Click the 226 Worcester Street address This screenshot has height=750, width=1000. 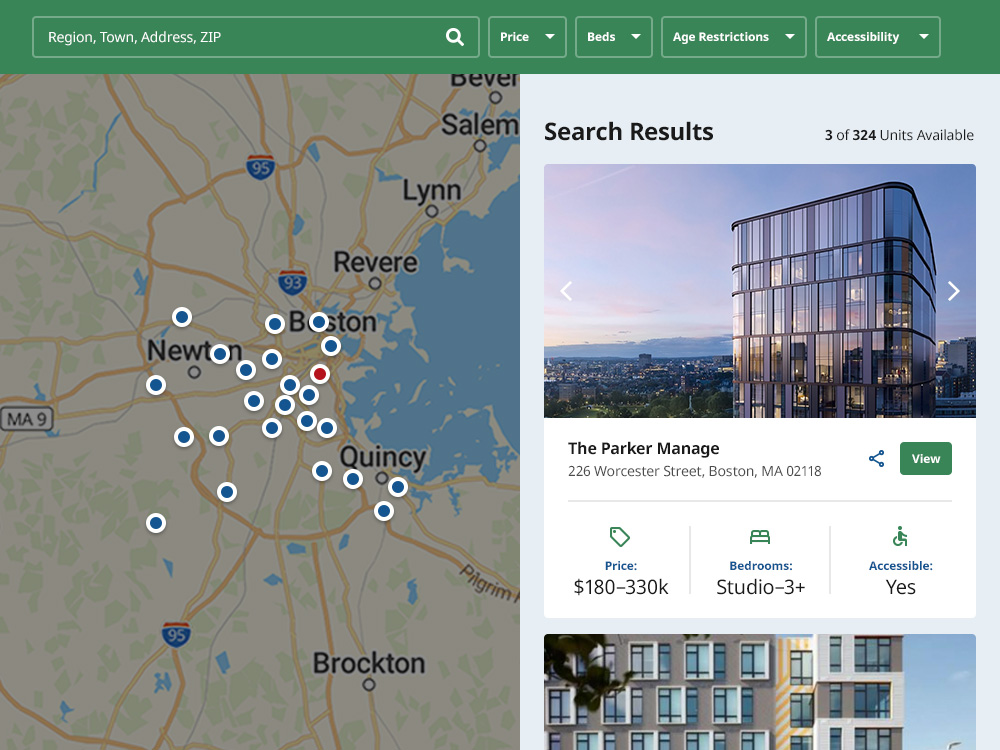(x=694, y=471)
